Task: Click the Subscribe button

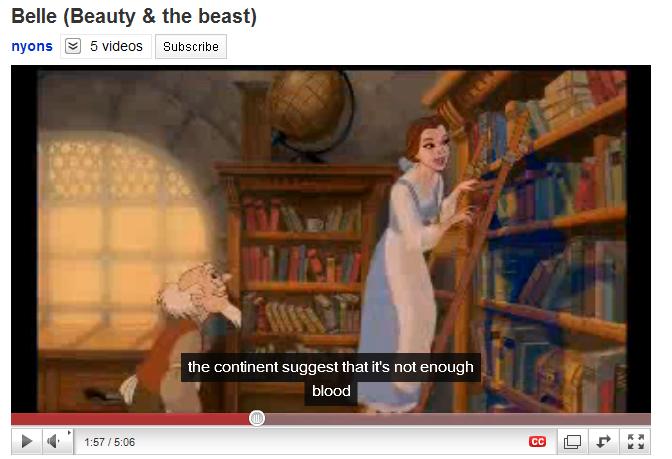Action: [x=191, y=46]
